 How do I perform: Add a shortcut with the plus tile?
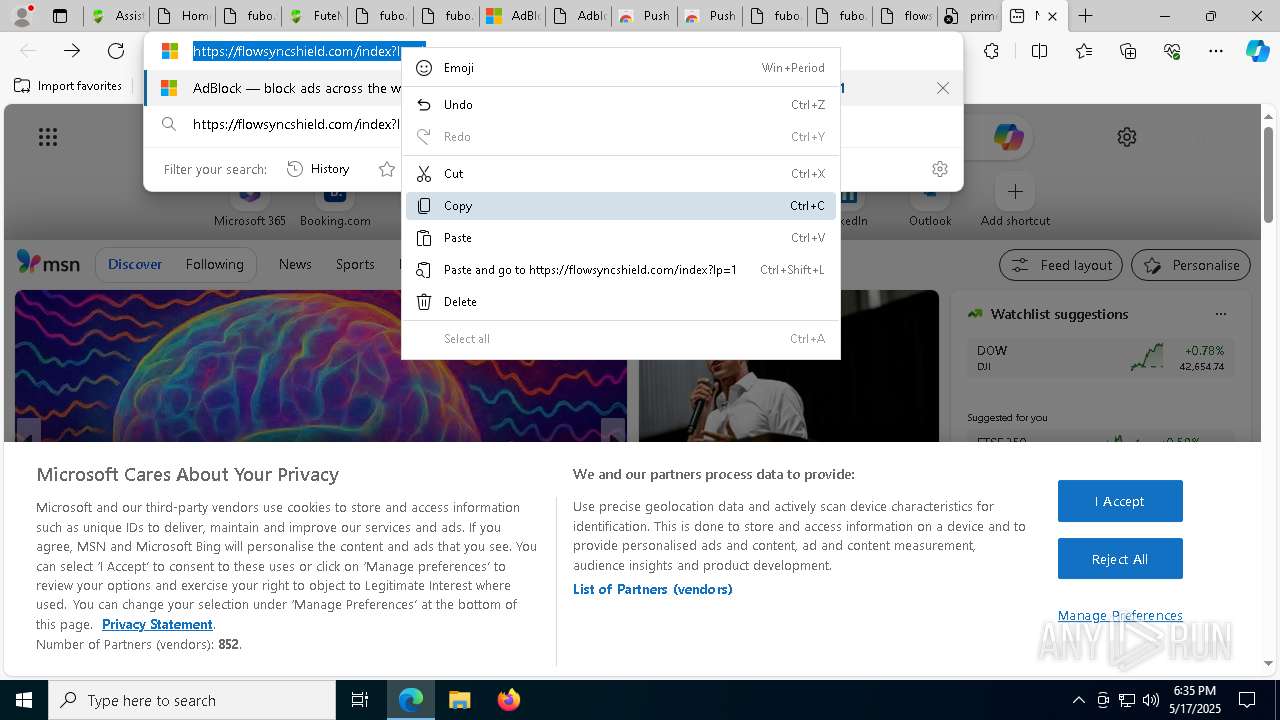coord(1015,191)
